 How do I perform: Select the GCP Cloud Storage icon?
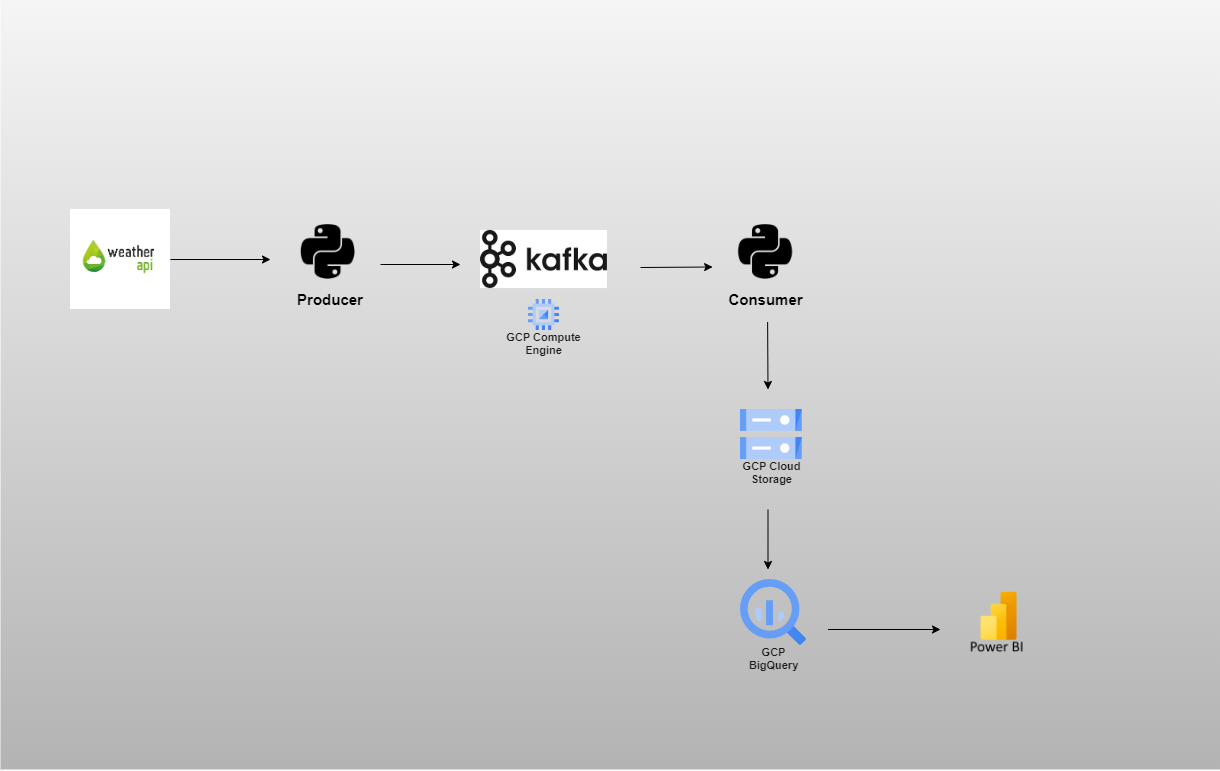(x=771, y=434)
